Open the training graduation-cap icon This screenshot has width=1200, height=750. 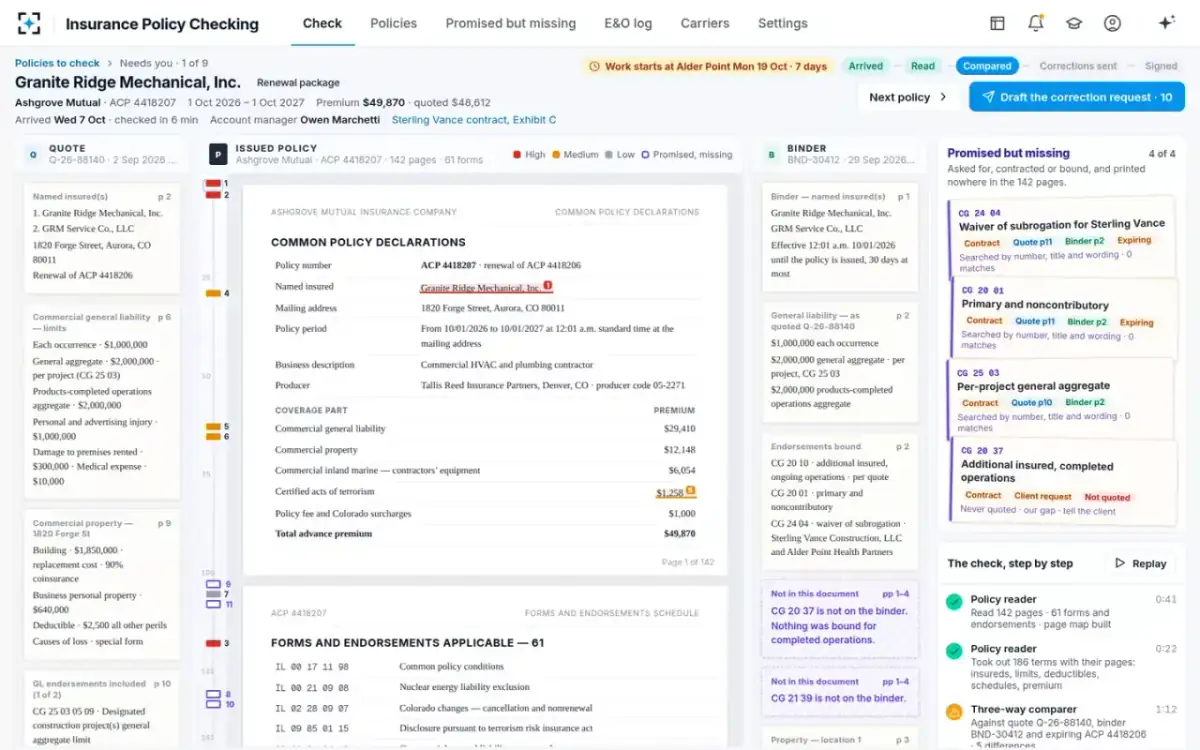pyautogui.click(x=1073, y=23)
